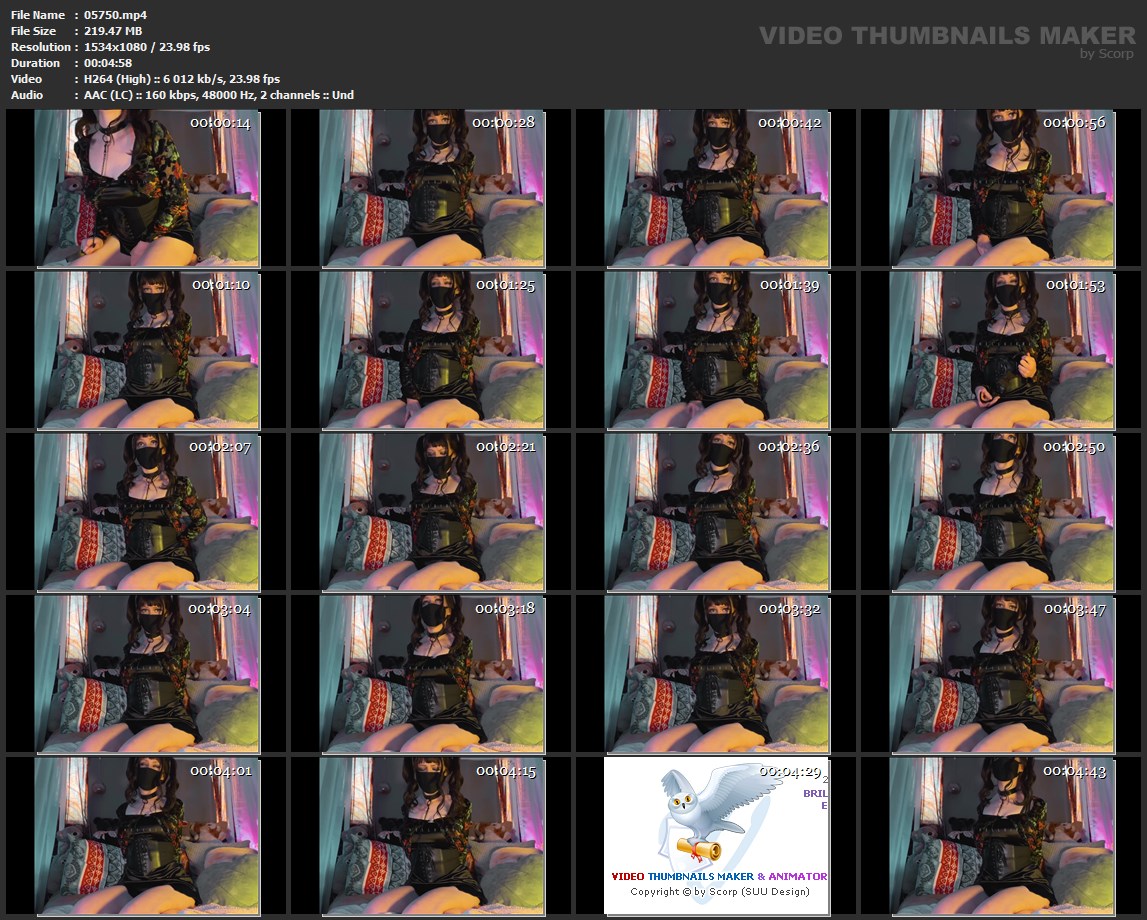
Task: Click the 00:02:21 video frame
Action: pyautogui.click(x=432, y=512)
